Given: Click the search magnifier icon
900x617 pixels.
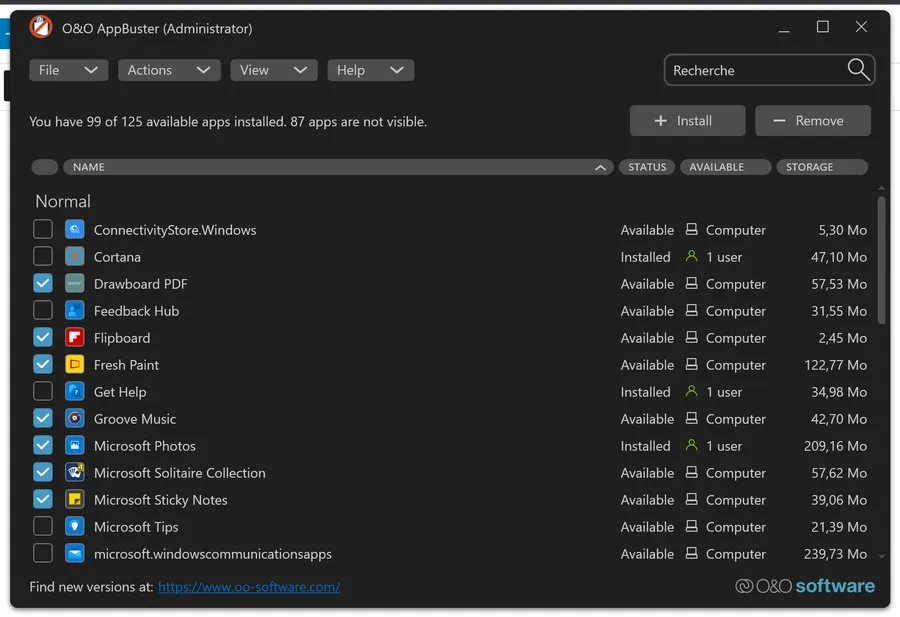Looking at the screenshot, I should 858,69.
